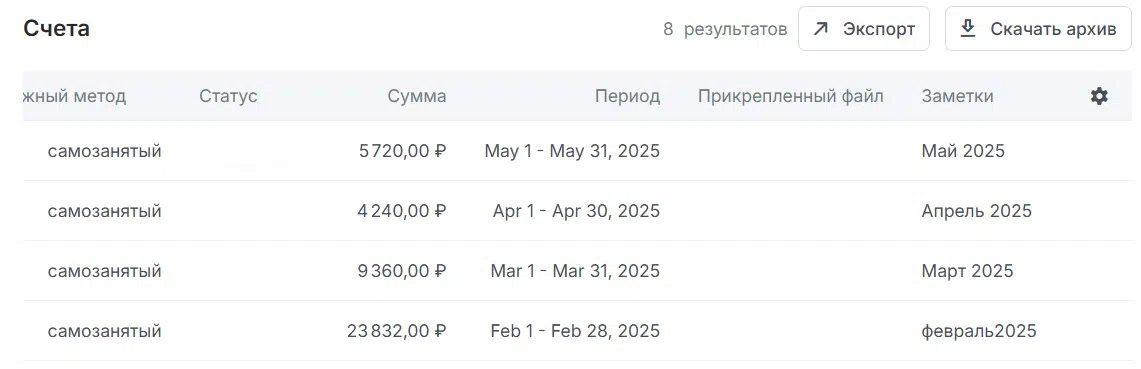Click the download icon in Скачать архив
1141x369 pixels.
[968, 29]
